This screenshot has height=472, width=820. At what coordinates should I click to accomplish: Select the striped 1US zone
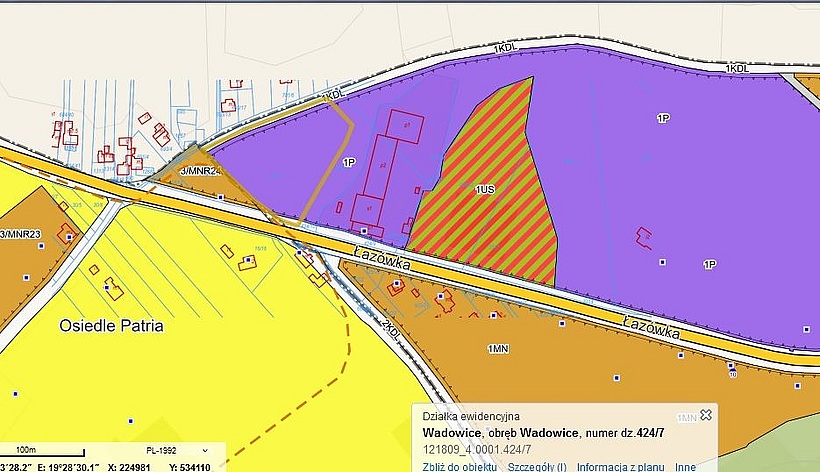point(485,187)
